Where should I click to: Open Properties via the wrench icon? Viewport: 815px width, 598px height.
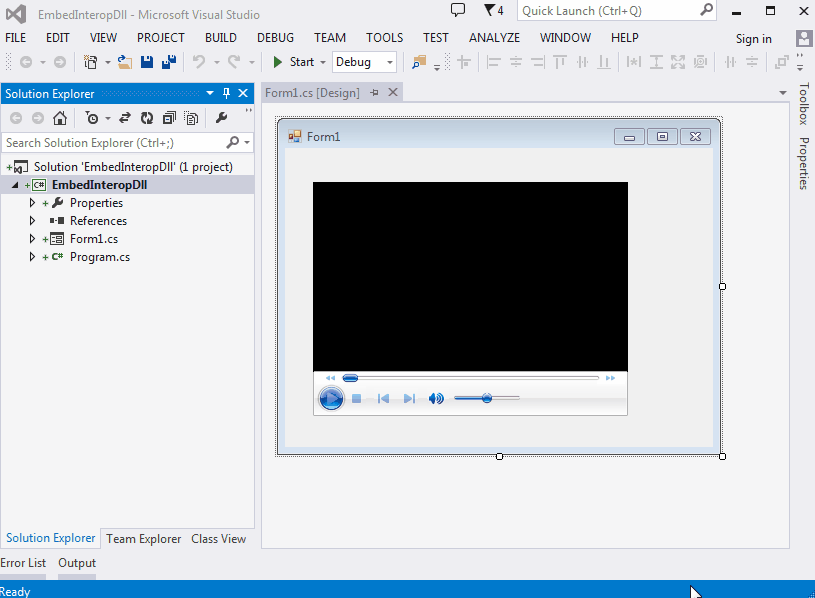point(221,118)
